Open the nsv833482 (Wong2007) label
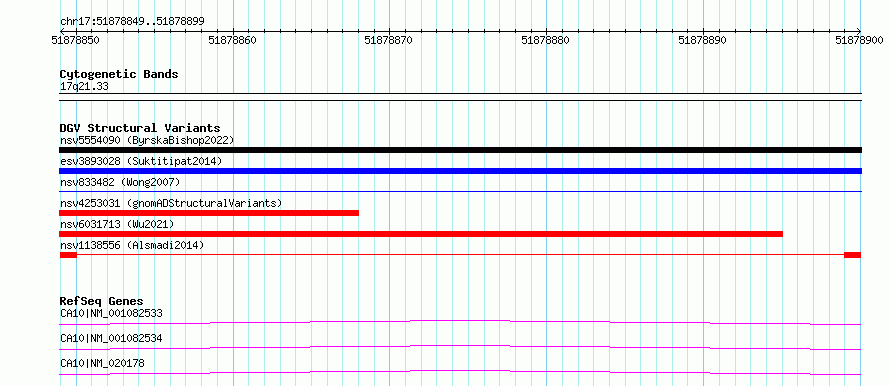 pos(120,182)
